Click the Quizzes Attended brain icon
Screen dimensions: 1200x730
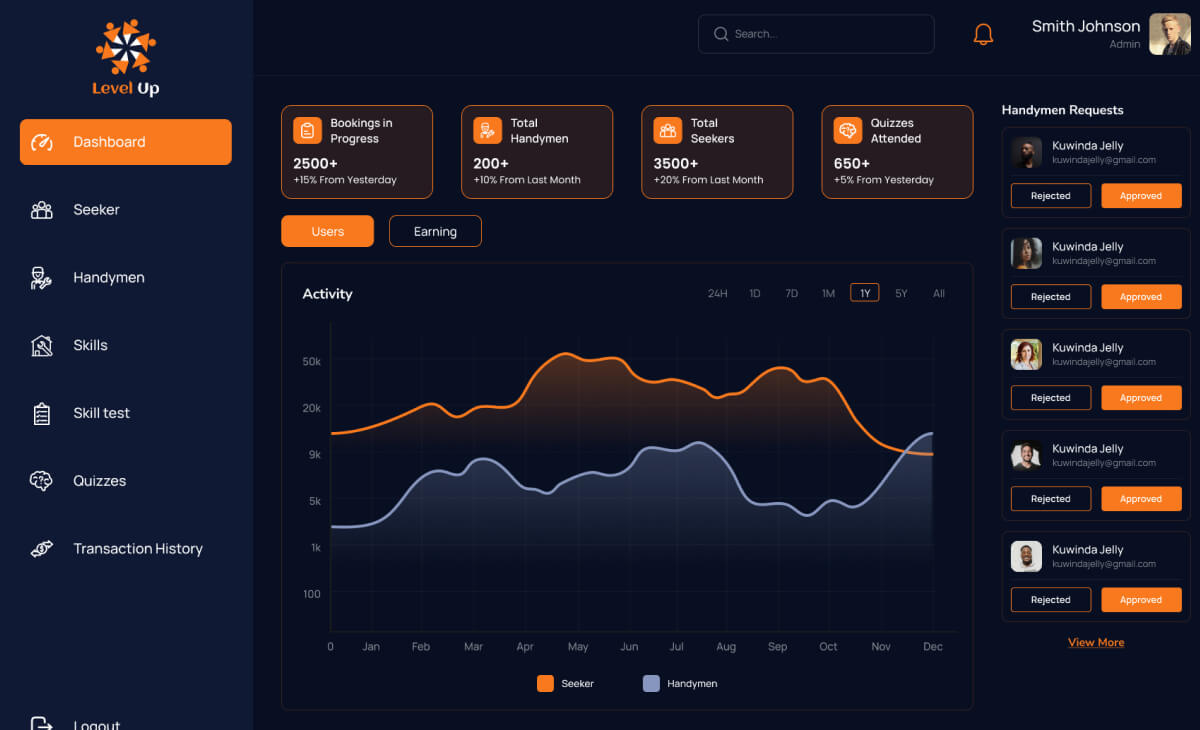(x=847, y=131)
